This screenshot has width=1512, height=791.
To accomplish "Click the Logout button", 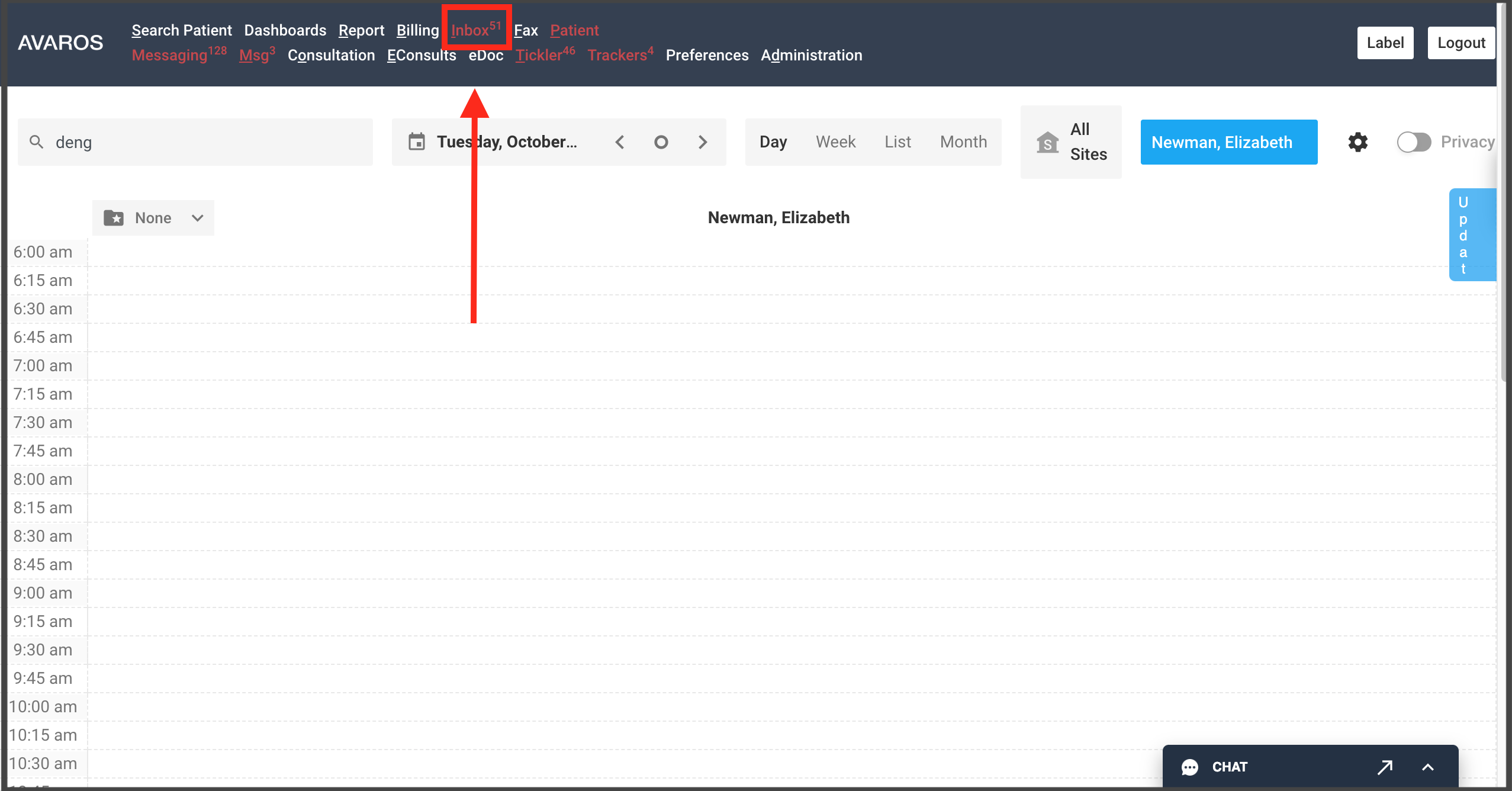I will (x=1461, y=43).
